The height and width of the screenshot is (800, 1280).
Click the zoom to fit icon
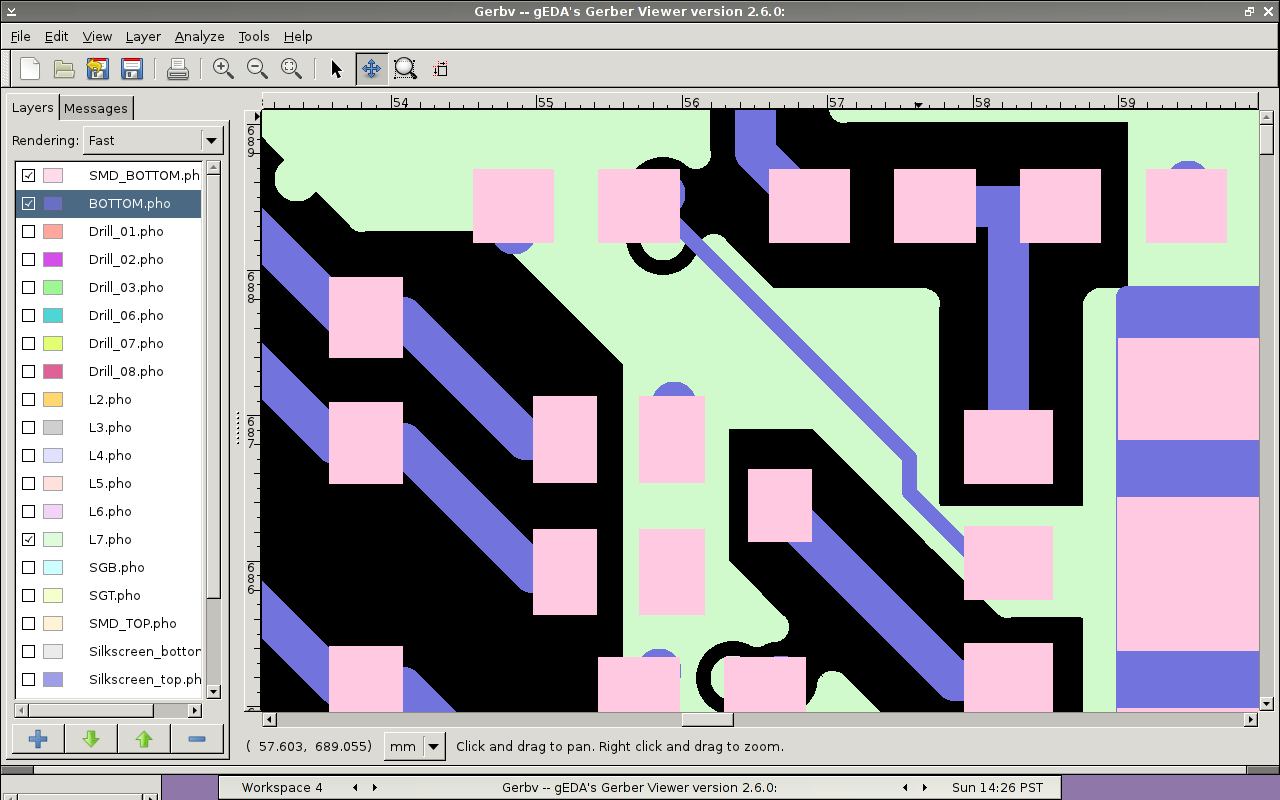(x=291, y=69)
